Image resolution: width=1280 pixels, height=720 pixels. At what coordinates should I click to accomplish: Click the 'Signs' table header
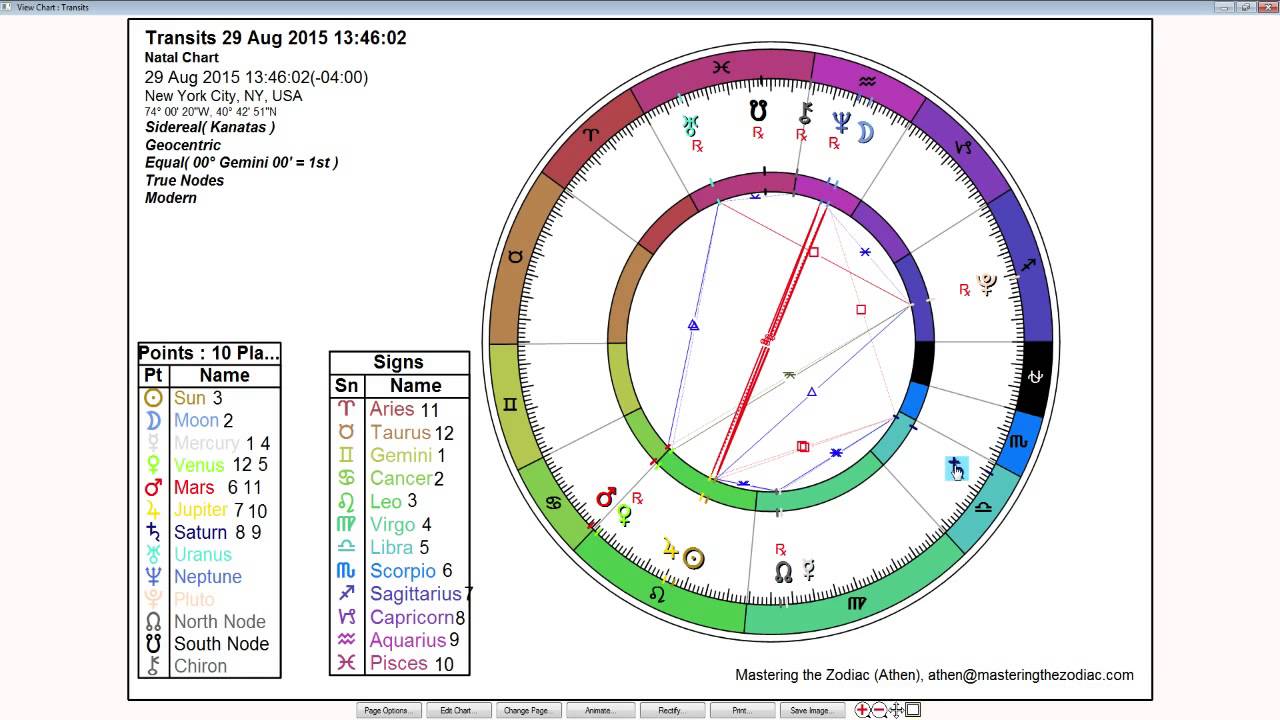(x=398, y=362)
